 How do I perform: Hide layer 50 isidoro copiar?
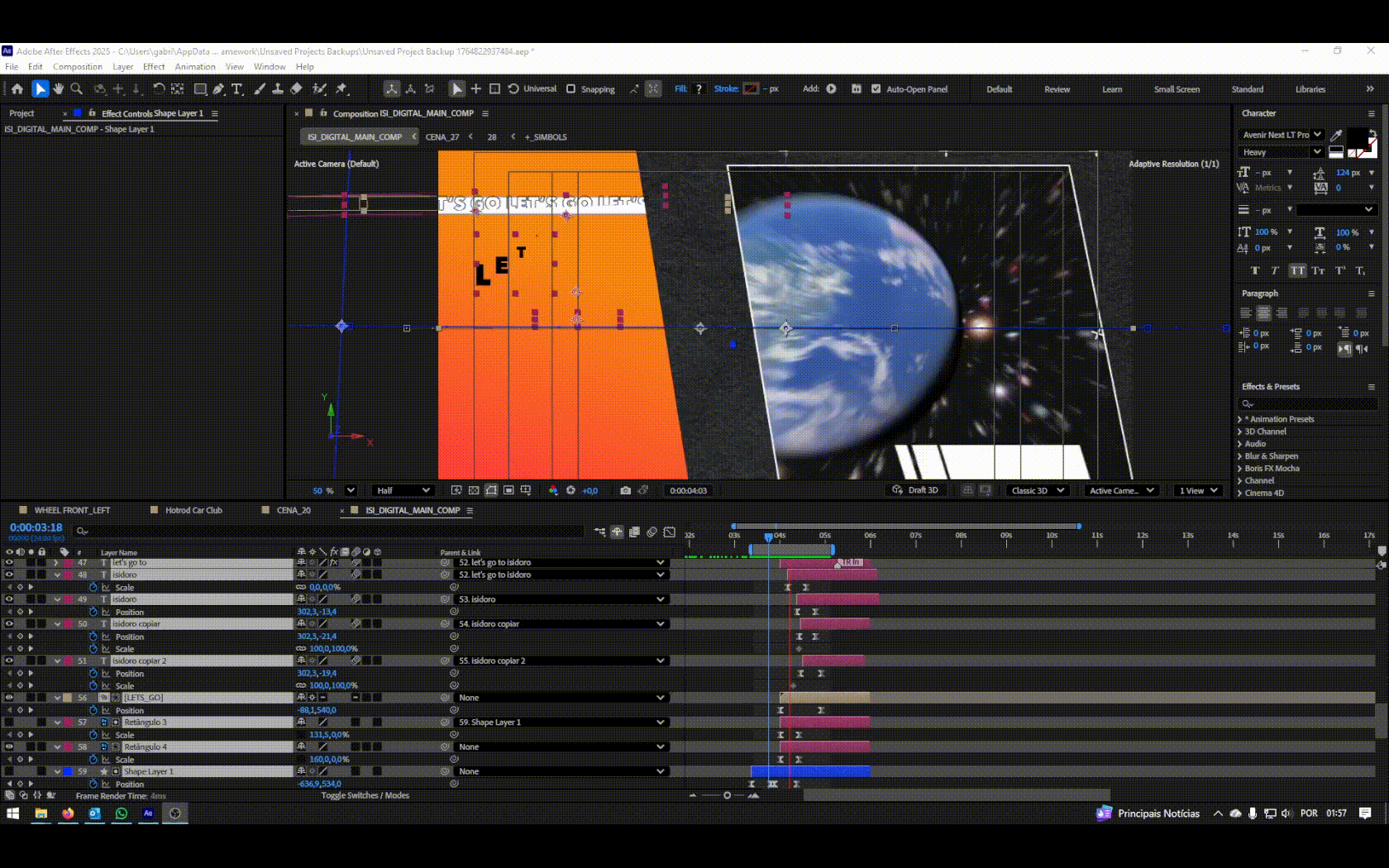coord(9,624)
